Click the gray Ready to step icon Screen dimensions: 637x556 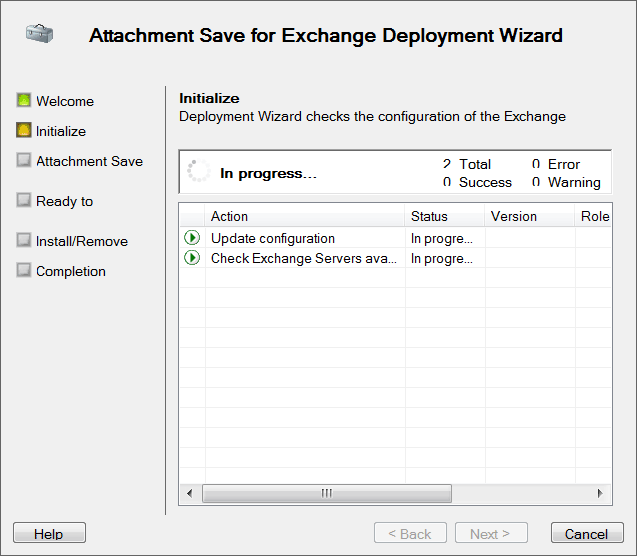click(24, 200)
